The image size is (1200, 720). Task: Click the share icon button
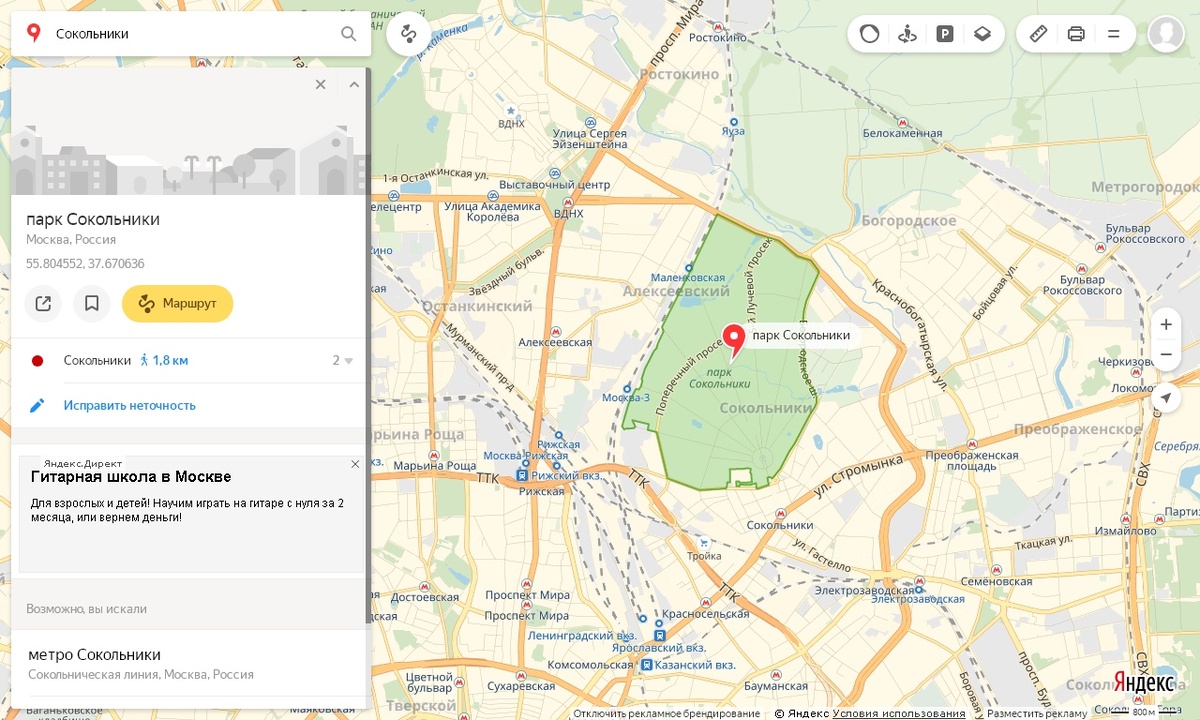[43, 304]
